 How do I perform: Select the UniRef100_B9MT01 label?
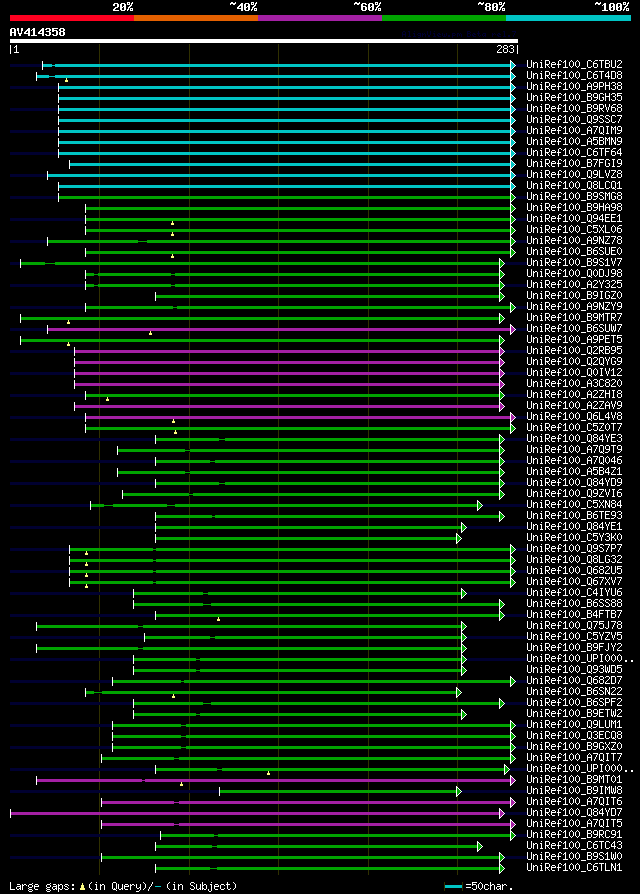[574, 779]
